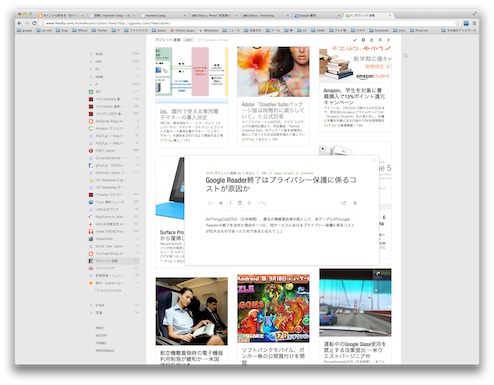The height and width of the screenshot is (385, 494).
Task: Mark all as read with the checkmark icon
Action: (355, 40)
